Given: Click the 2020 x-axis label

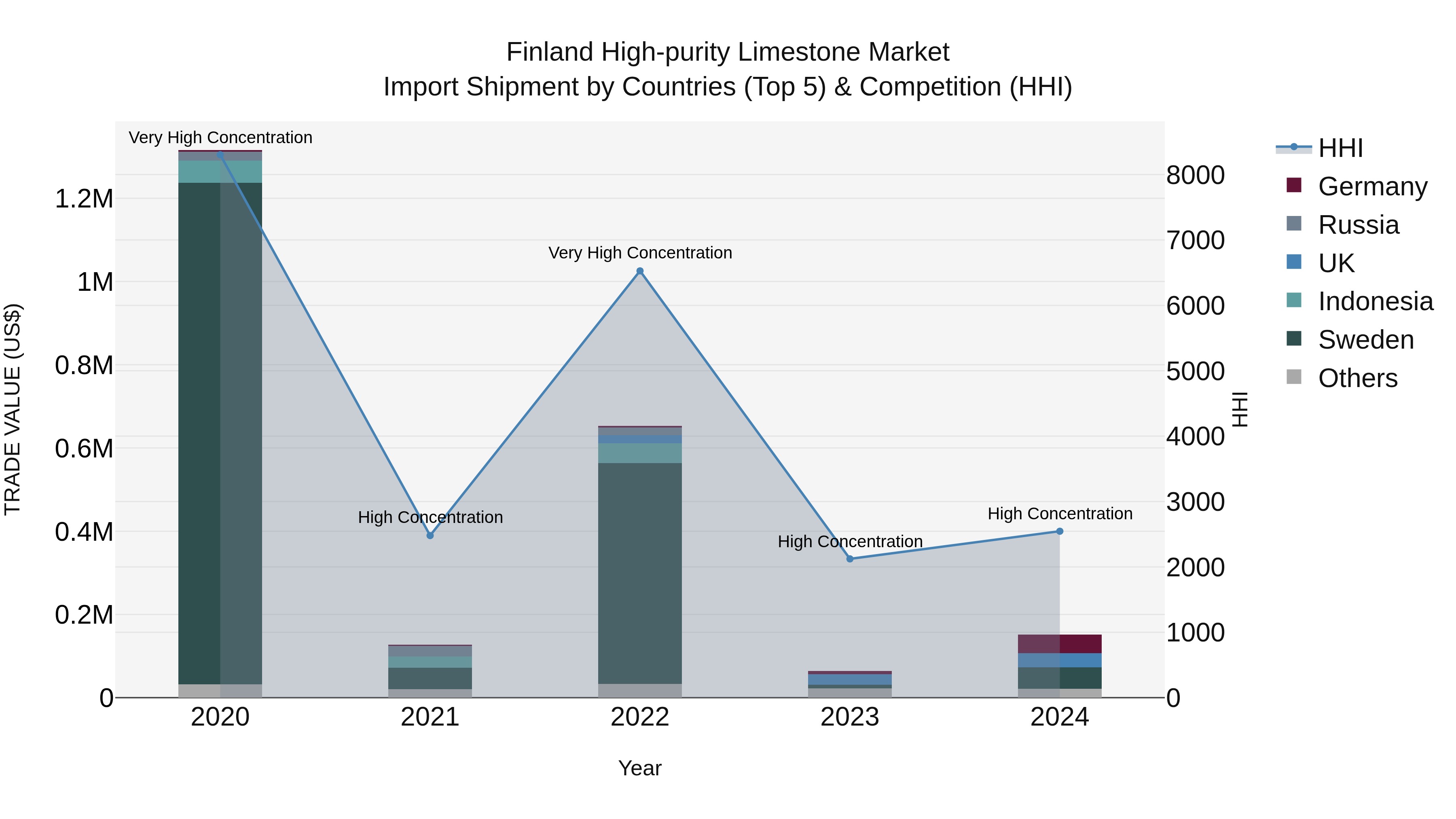Looking at the screenshot, I should pos(220,717).
